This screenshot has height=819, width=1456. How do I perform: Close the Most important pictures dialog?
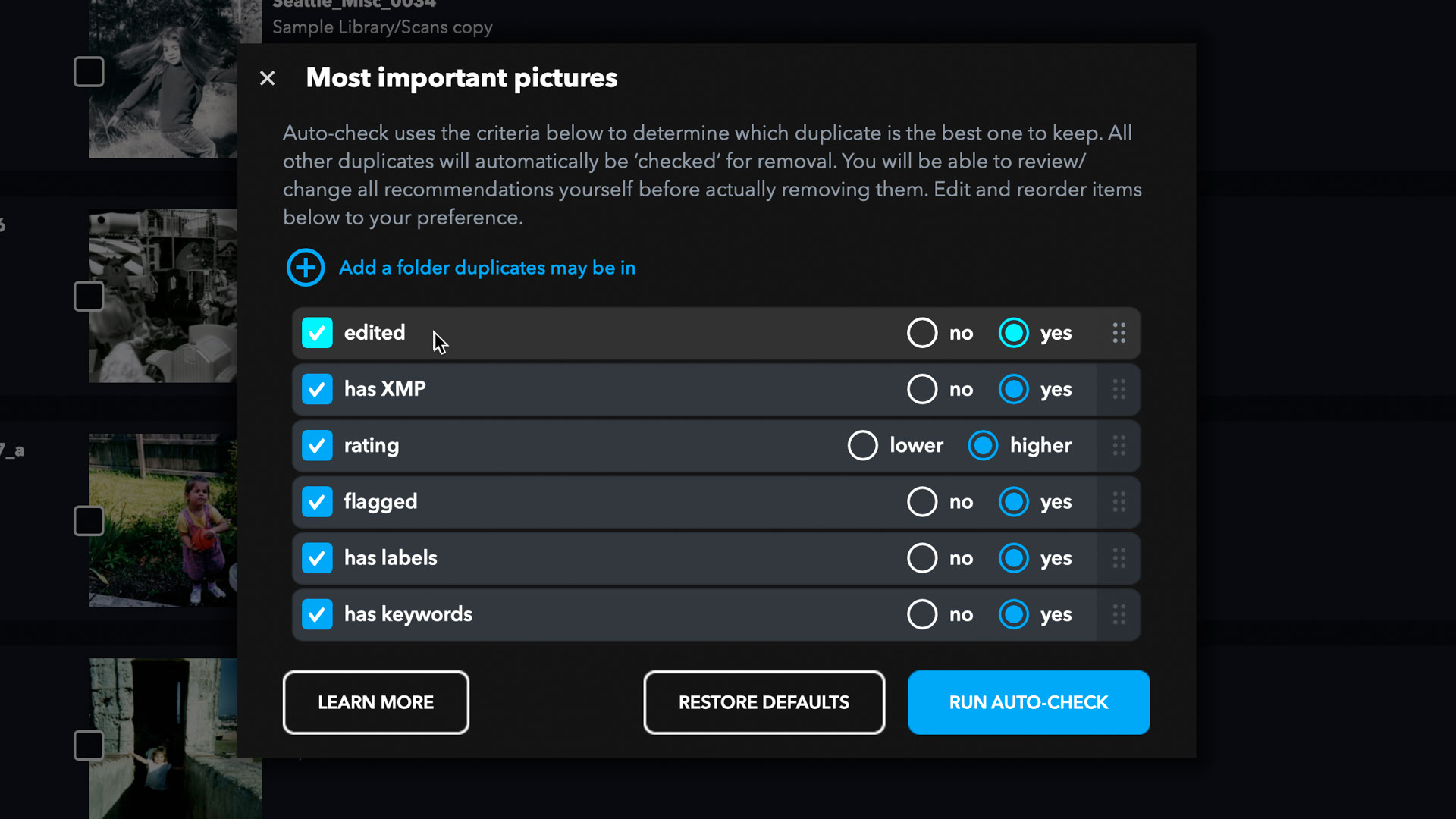click(x=267, y=78)
